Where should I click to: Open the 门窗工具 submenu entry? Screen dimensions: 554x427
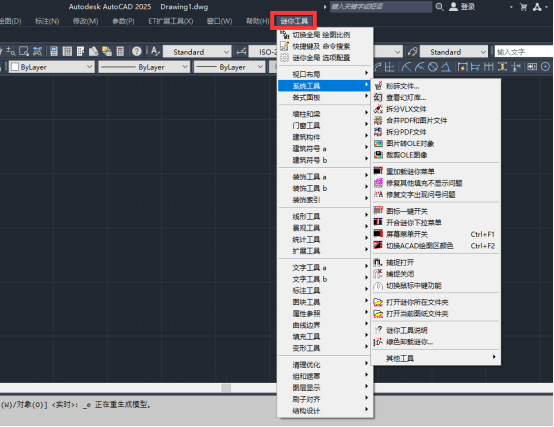pos(324,125)
